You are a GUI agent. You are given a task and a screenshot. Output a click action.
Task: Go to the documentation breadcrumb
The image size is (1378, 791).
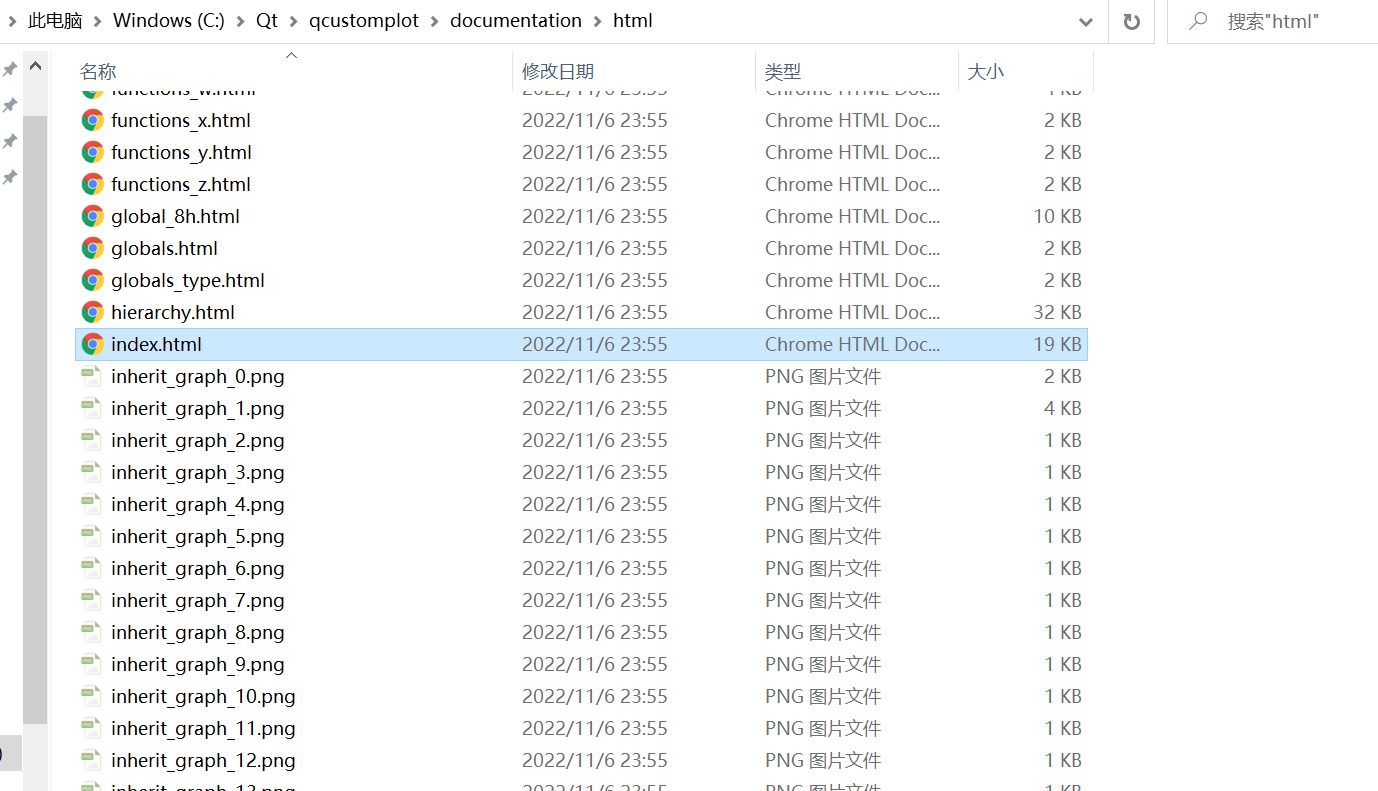(516, 21)
